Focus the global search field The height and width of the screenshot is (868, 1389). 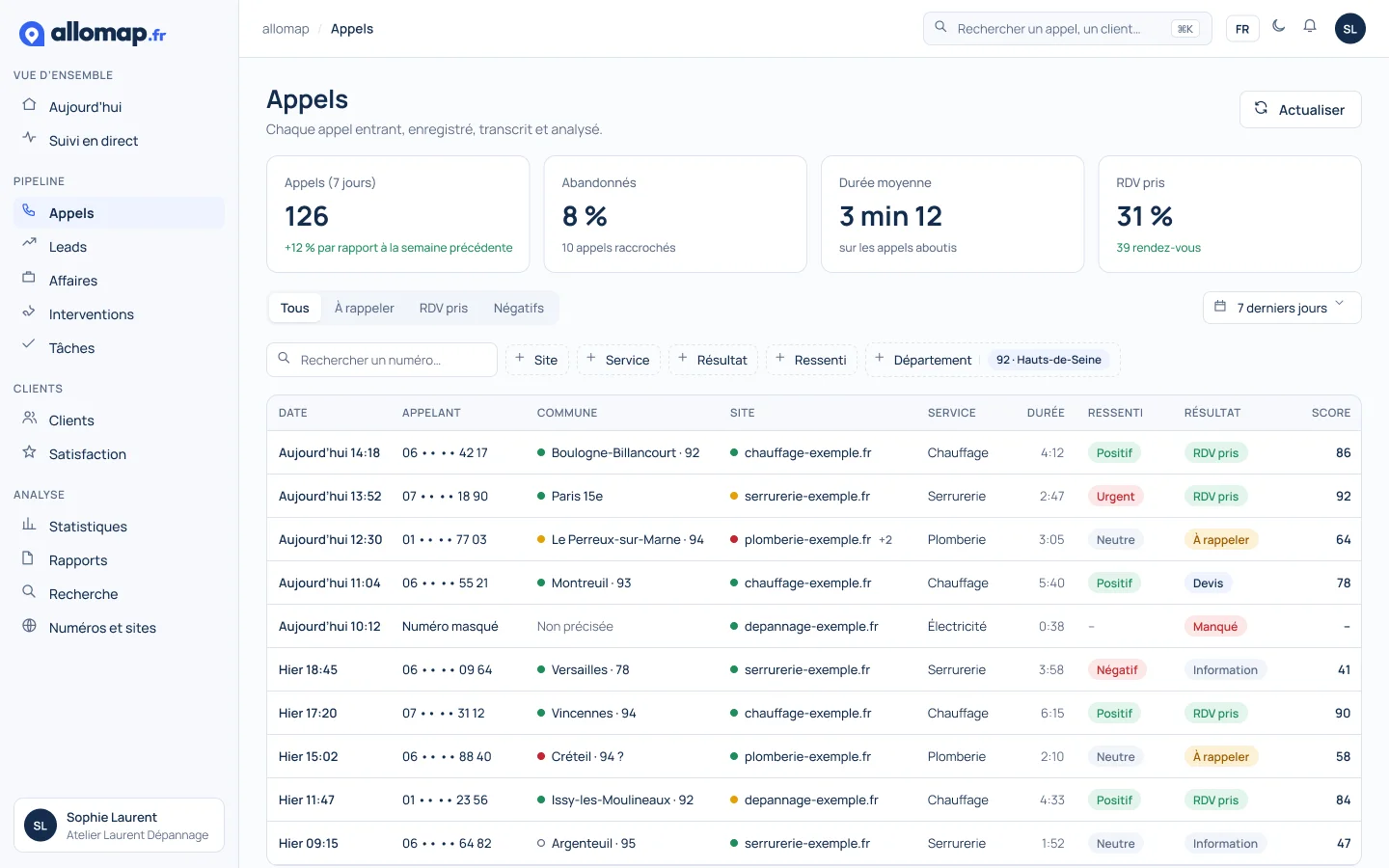click(1068, 29)
